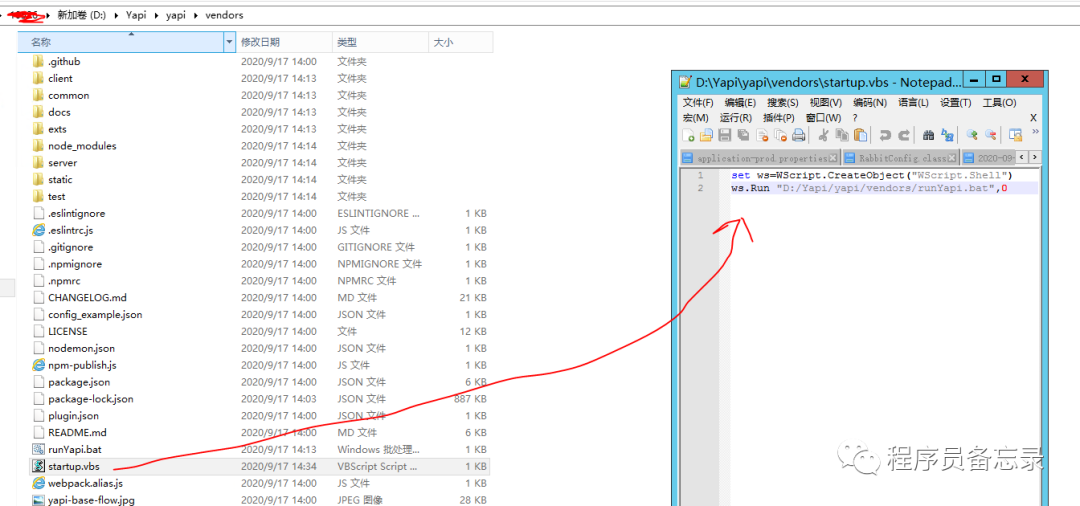Open the 语言(L) menu
This screenshot has height=506, width=1080.
click(x=913, y=103)
